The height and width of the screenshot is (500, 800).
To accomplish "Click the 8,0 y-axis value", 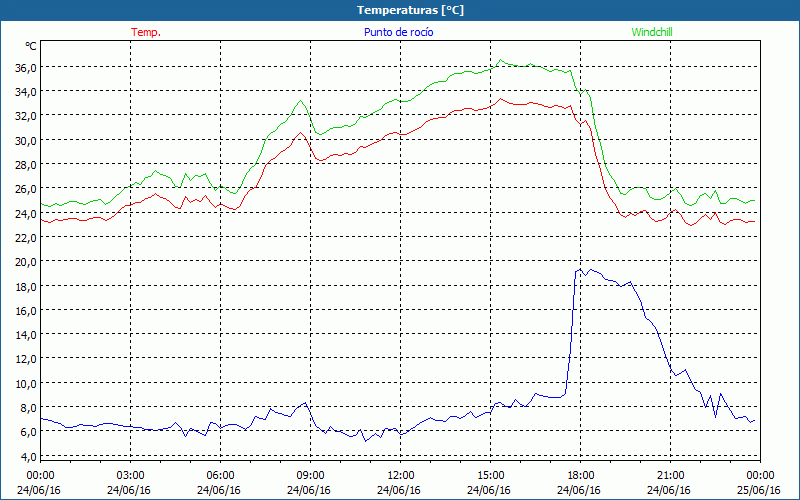I will pyautogui.click(x=29, y=408).
